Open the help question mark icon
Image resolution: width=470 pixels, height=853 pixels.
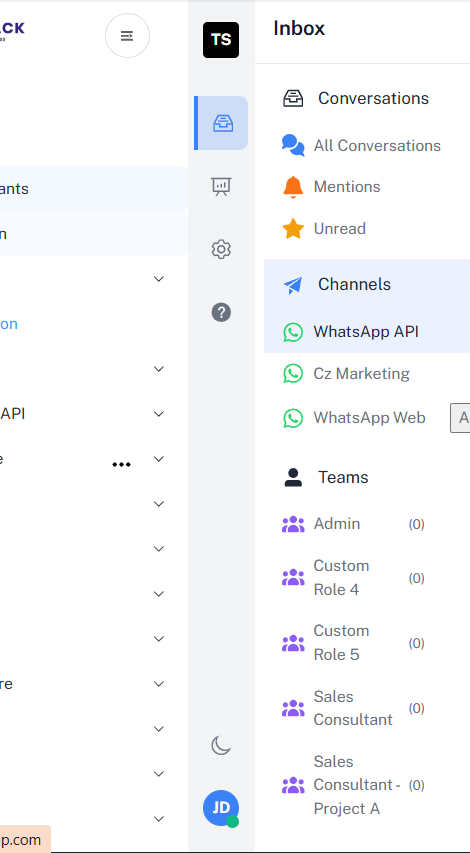221,312
